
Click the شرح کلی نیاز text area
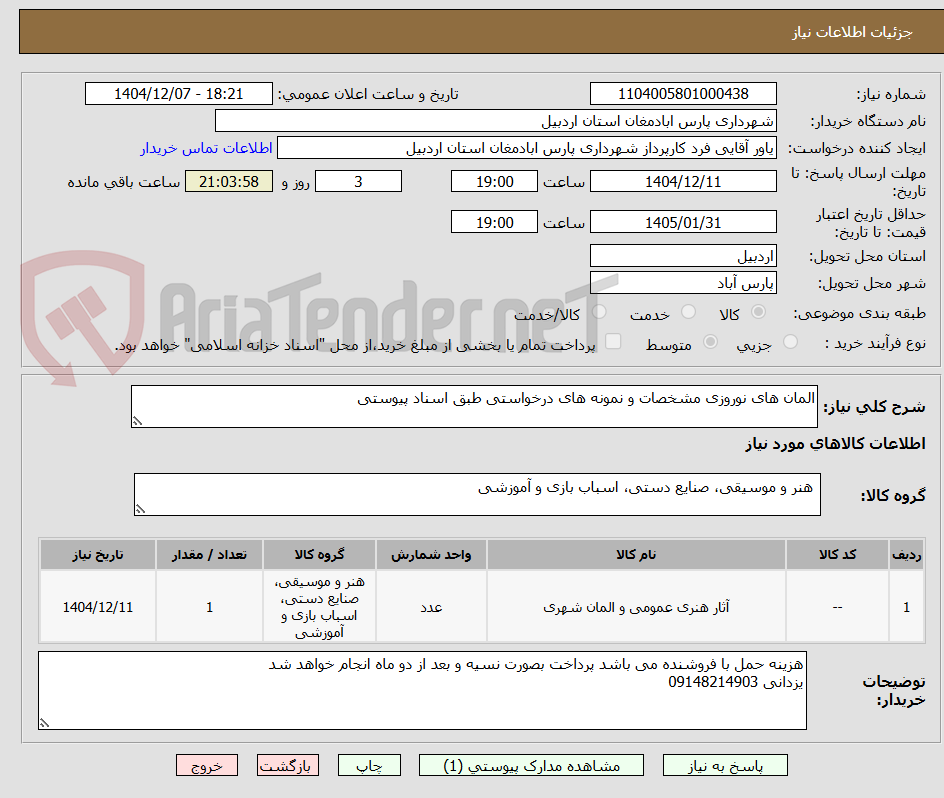point(474,407)
